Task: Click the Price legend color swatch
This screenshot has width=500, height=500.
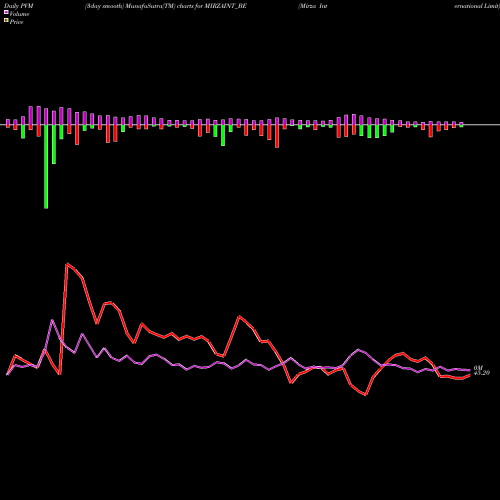Action: [6, 21]
